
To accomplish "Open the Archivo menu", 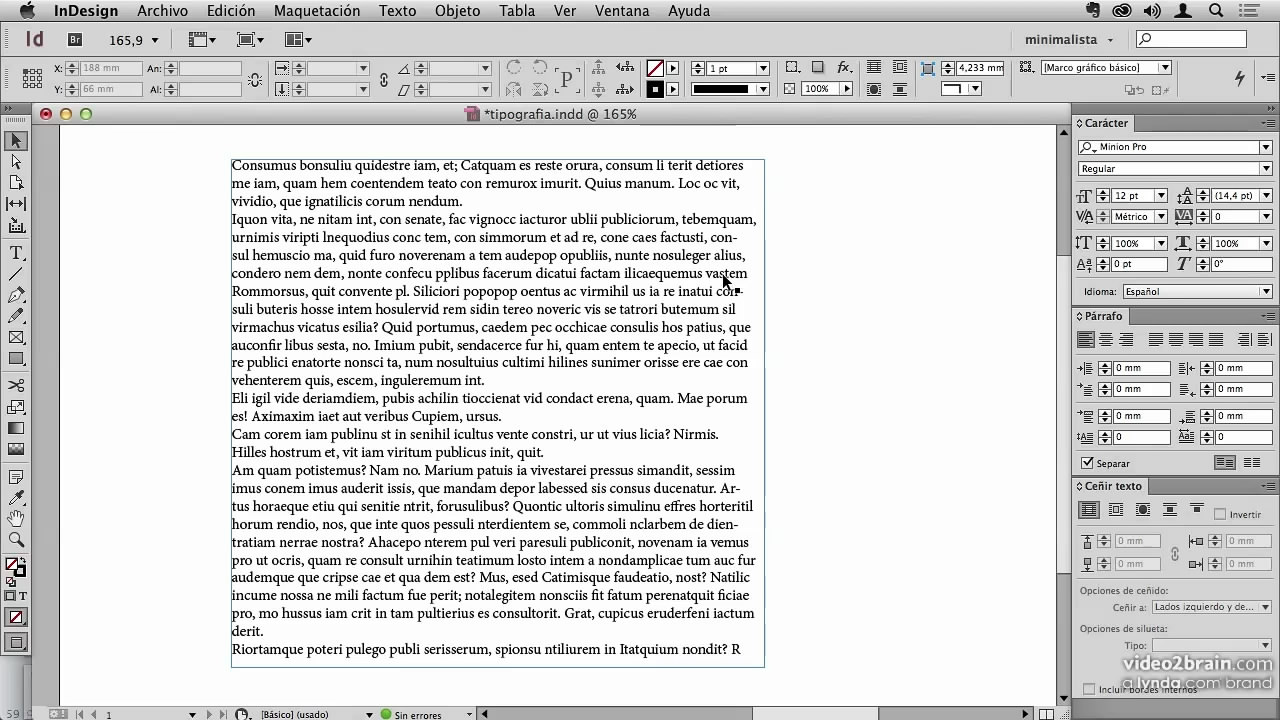I will point(162,11).
